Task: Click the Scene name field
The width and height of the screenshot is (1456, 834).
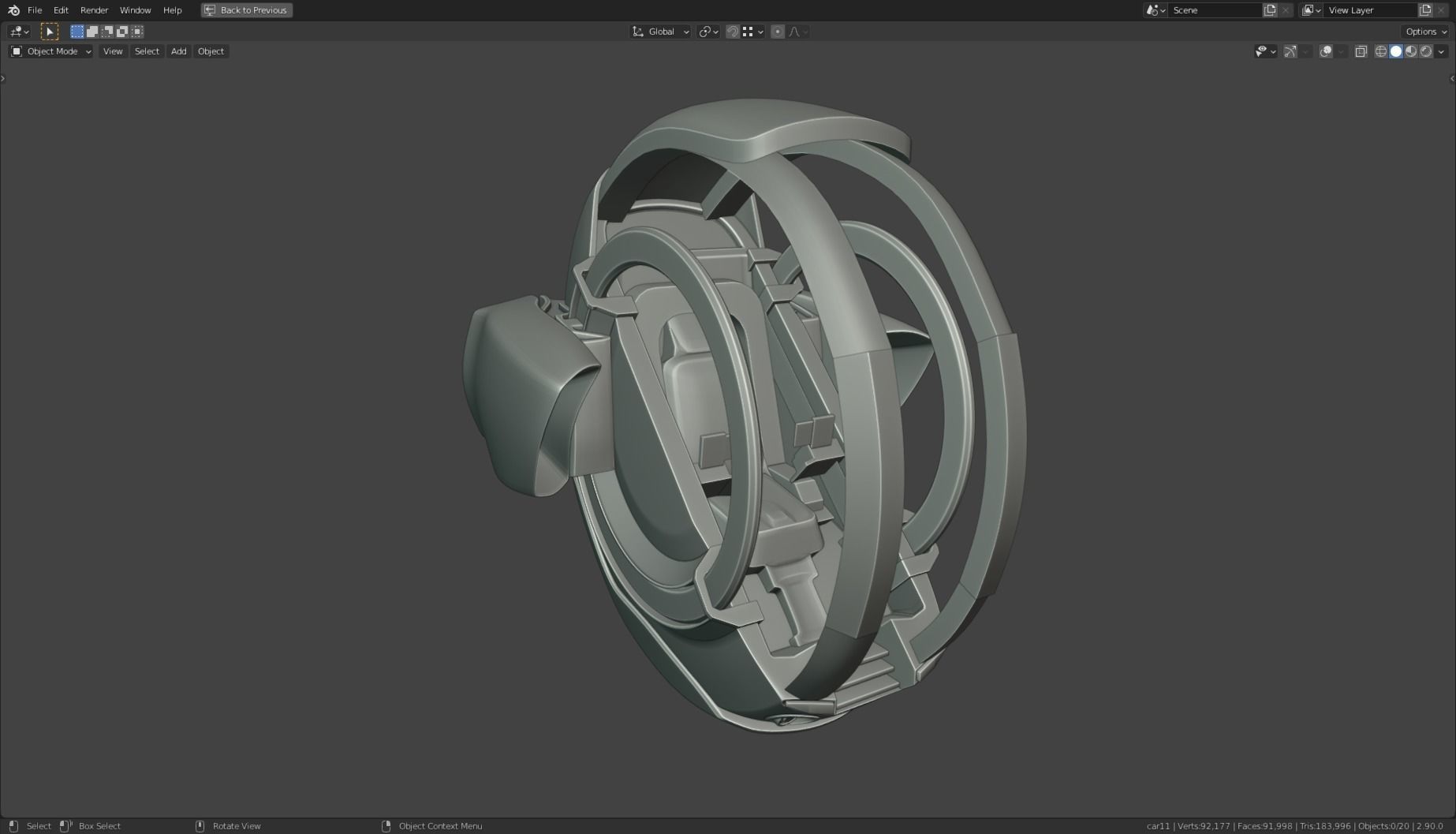Action: (x=1215, y=10)
